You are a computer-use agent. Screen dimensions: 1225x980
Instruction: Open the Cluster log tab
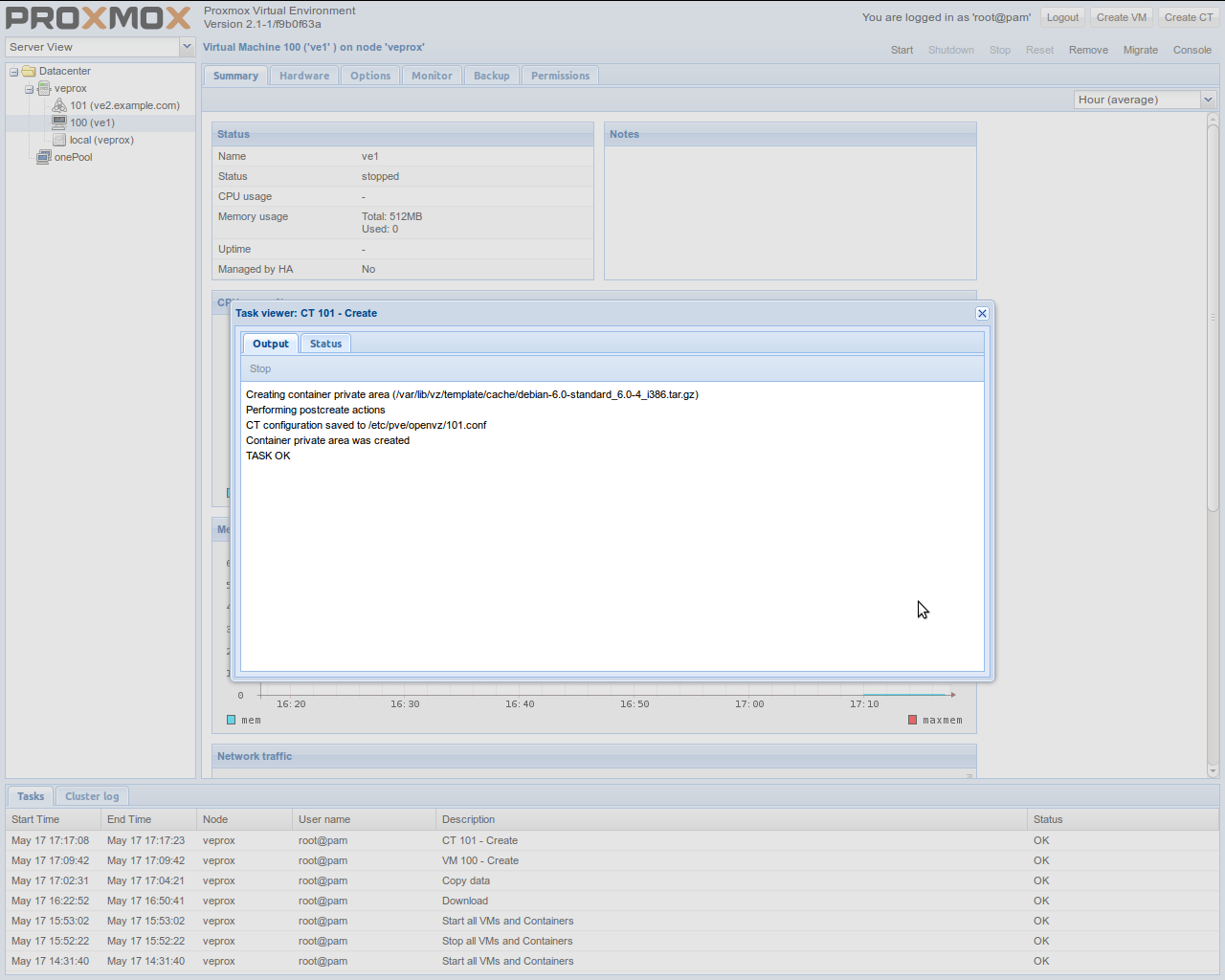coord(92,795)
